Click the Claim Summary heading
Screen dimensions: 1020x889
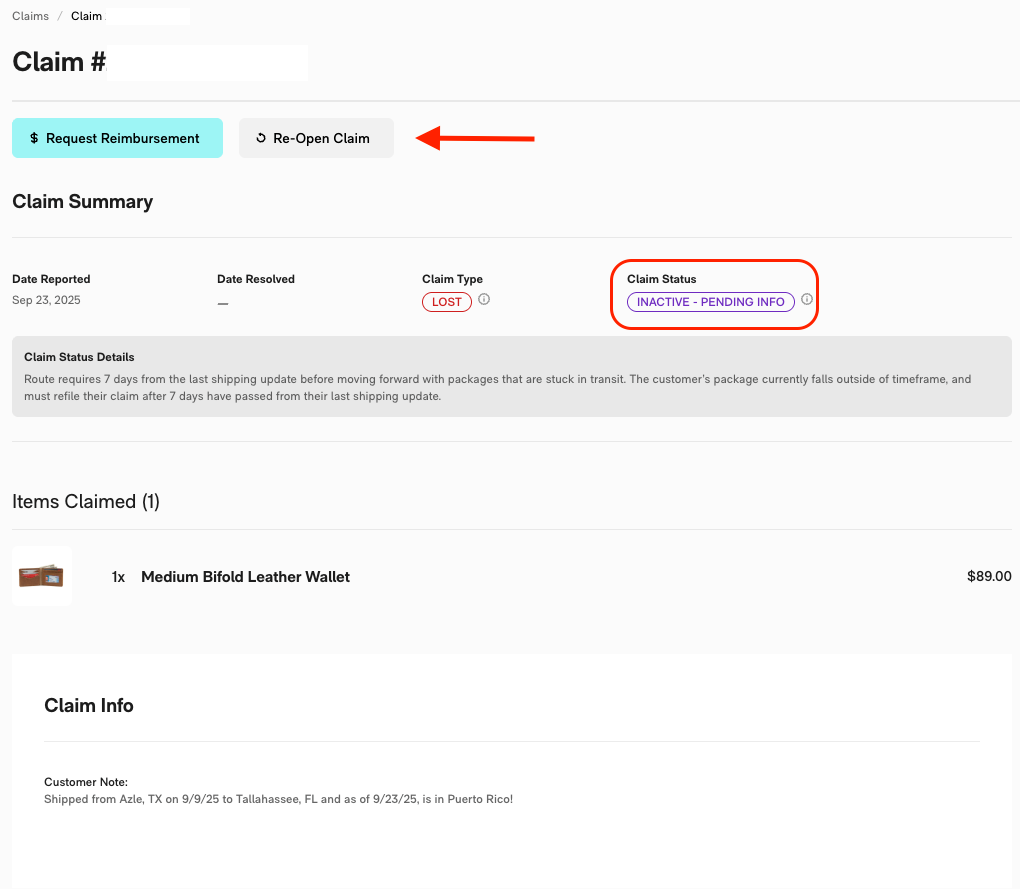(82, 201)
